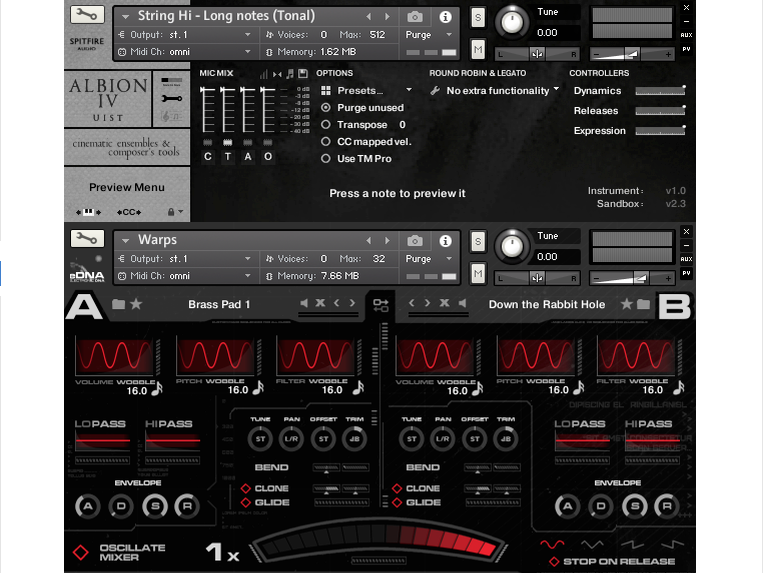
Task: Toggle Clone diamond in sound A section
Action: (246, 488)
